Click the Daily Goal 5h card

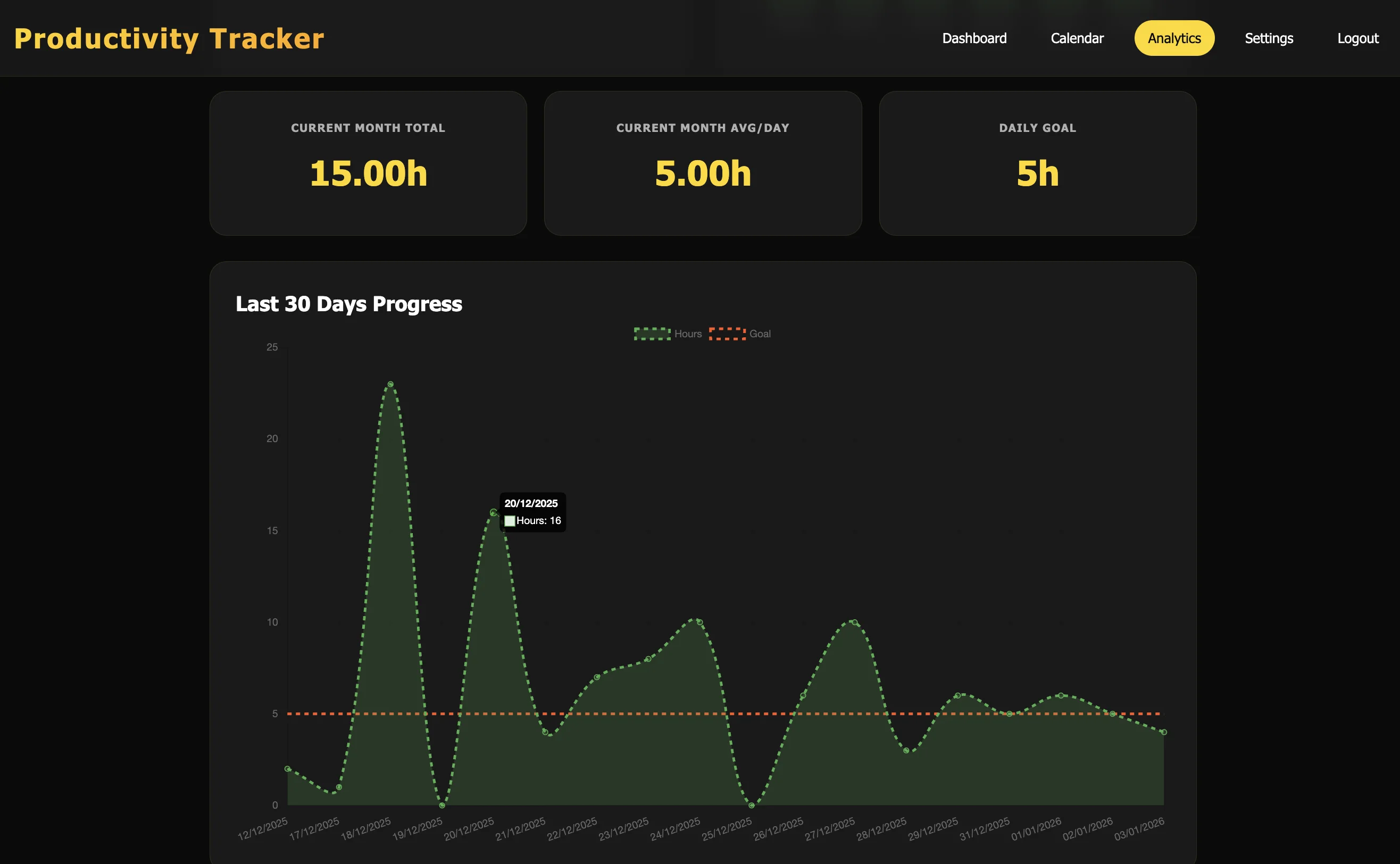(1037, 163)
